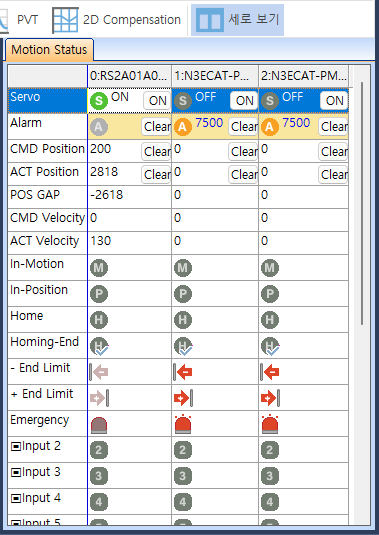Click Homing-End check icon of axis 0

click(99, 347)
